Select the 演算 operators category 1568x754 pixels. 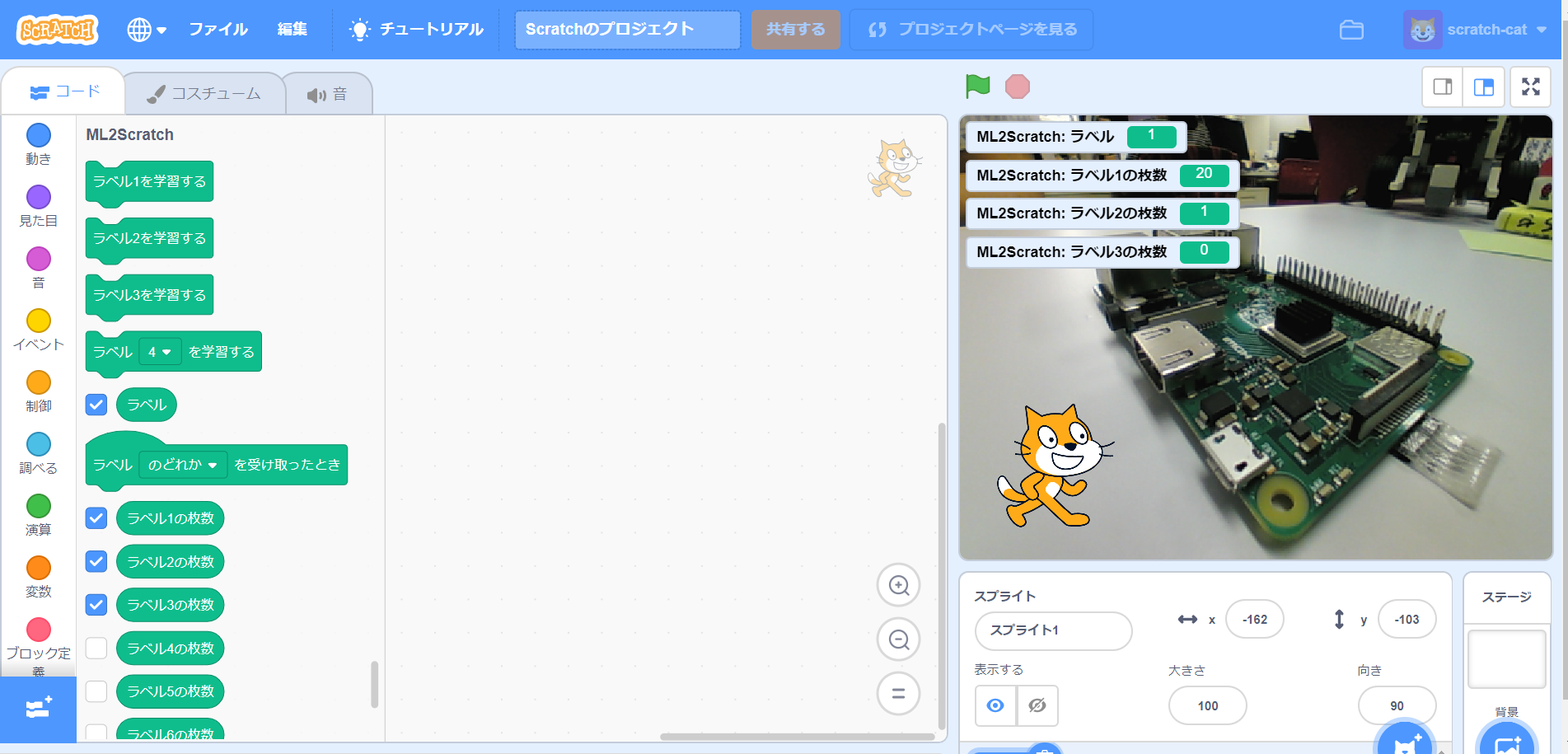[x=39, y=515]
